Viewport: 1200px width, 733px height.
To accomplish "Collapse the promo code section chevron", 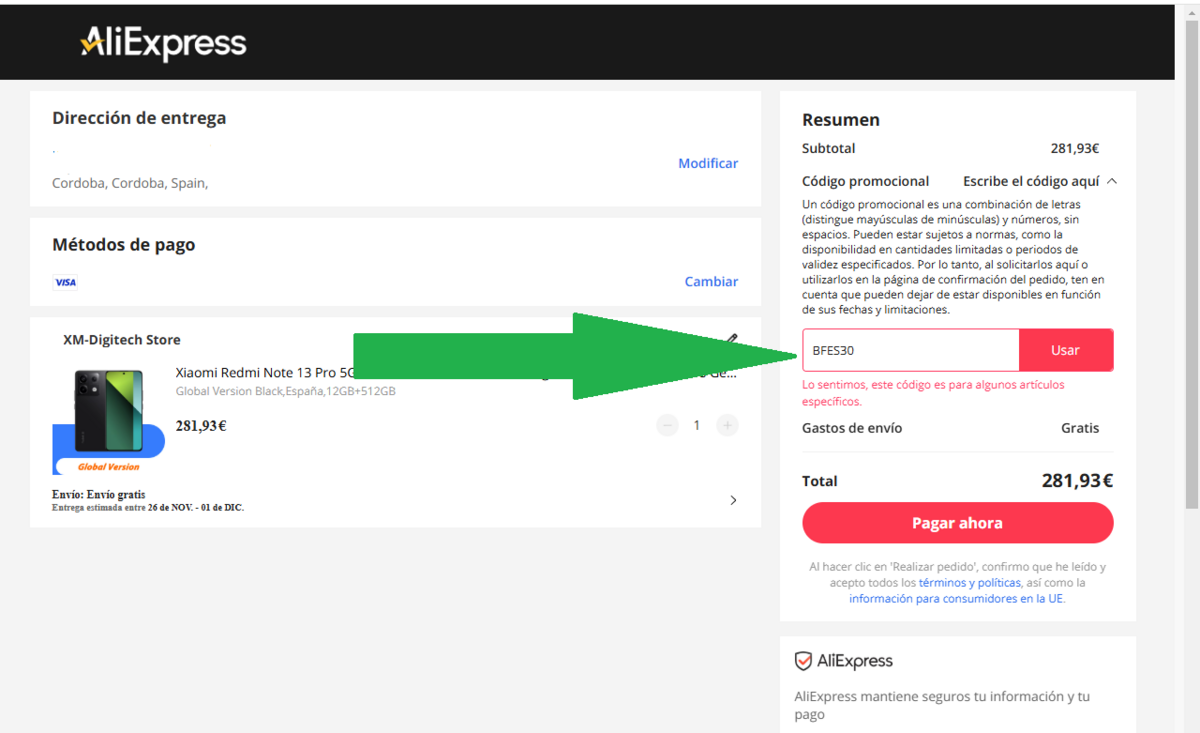I will tap(1112, 181).
